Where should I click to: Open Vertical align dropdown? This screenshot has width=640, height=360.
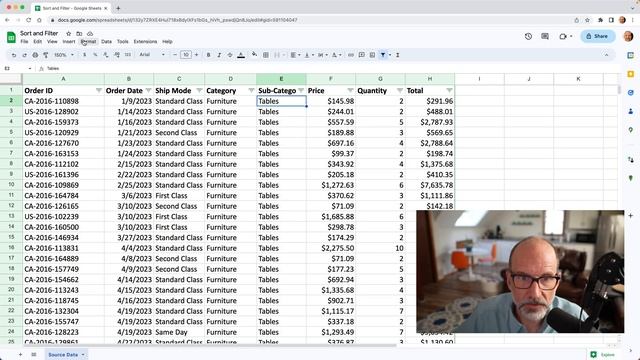pyautogui.click(x=309, y=55)
